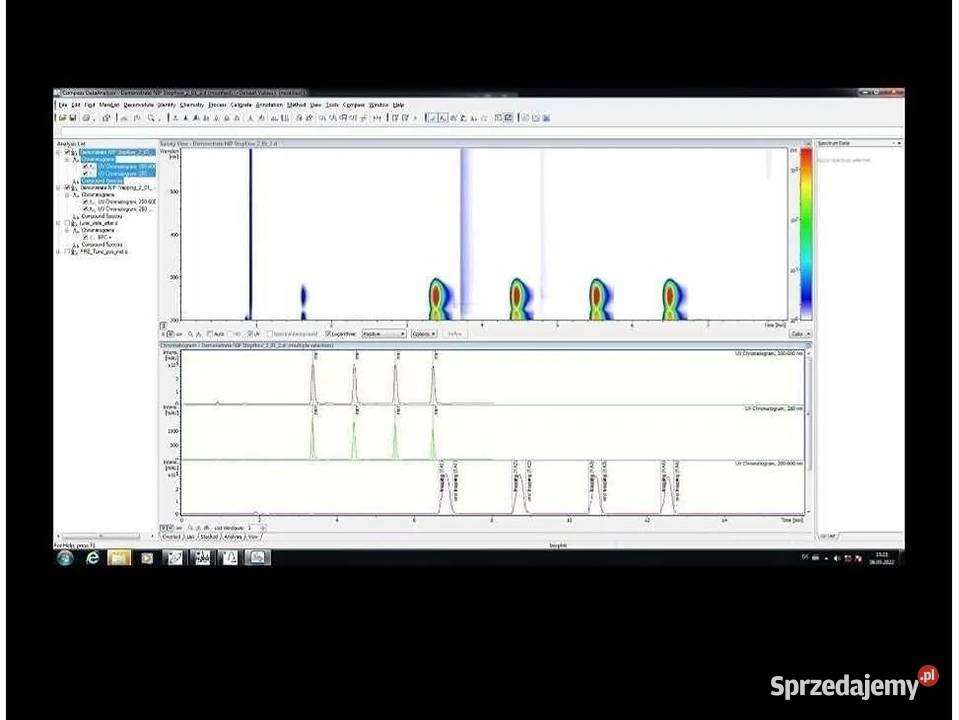
Task: Click the Color button below the intensity scale
Action: point(798,334)
